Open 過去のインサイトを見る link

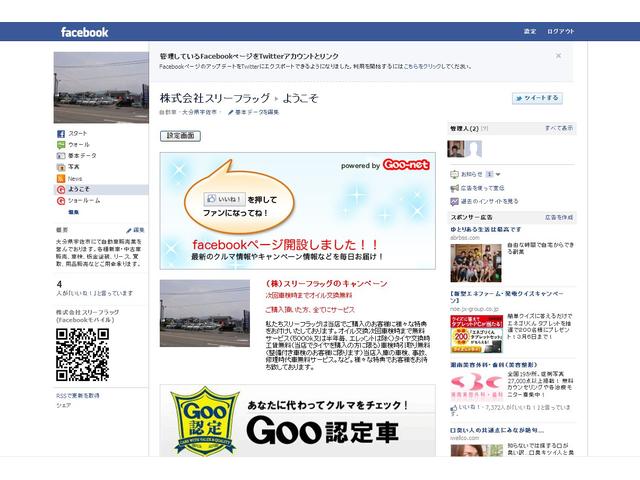pyautogui.click(x=488, y=200)
